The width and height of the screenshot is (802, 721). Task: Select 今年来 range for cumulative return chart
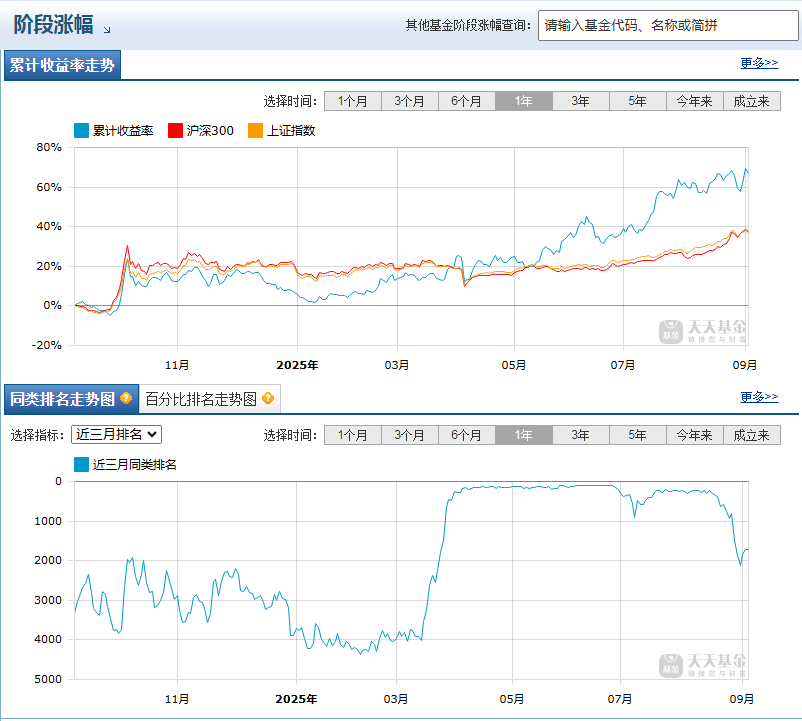click(695, 101)
